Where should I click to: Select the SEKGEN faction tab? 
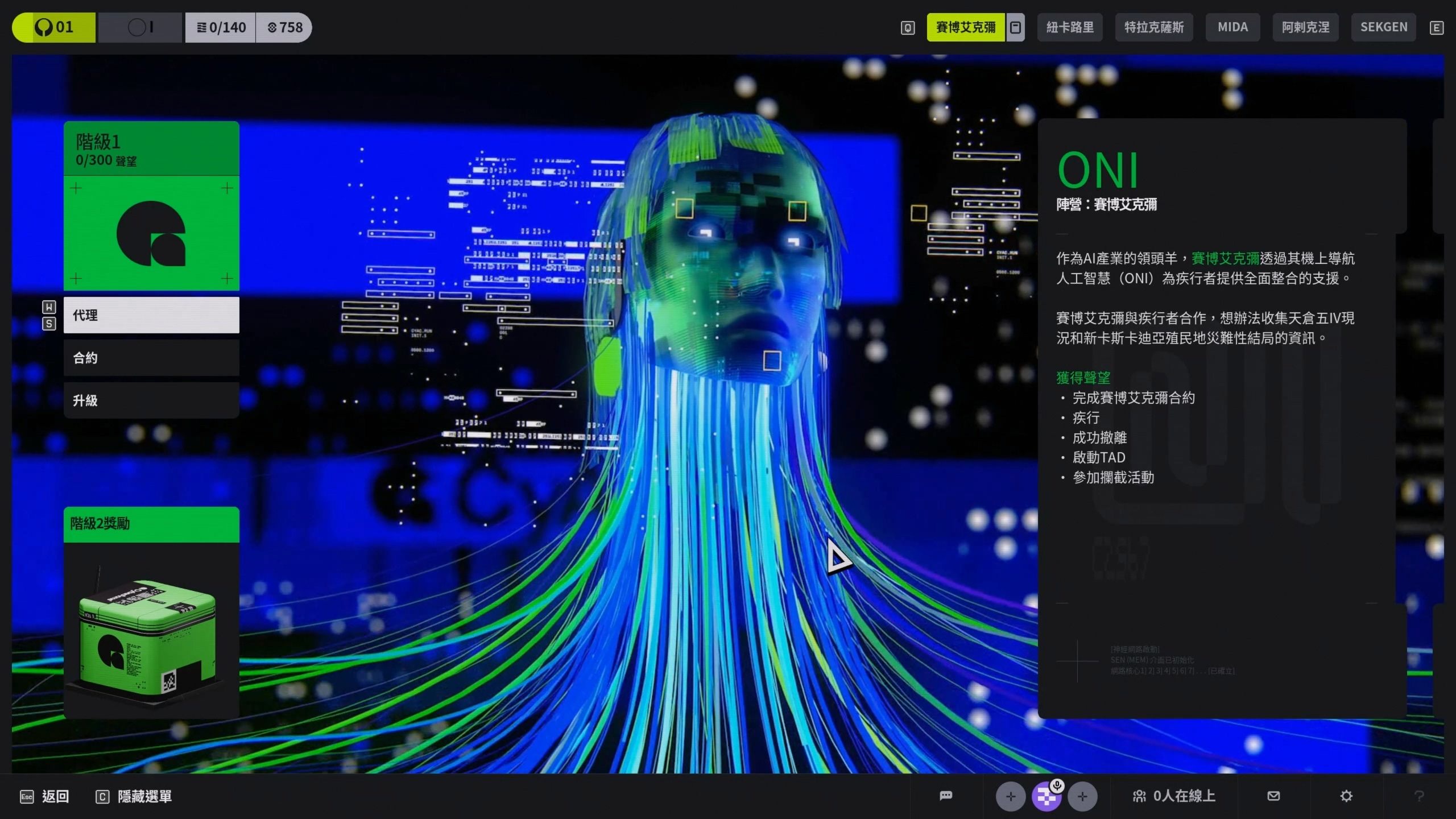point(1383,27)
